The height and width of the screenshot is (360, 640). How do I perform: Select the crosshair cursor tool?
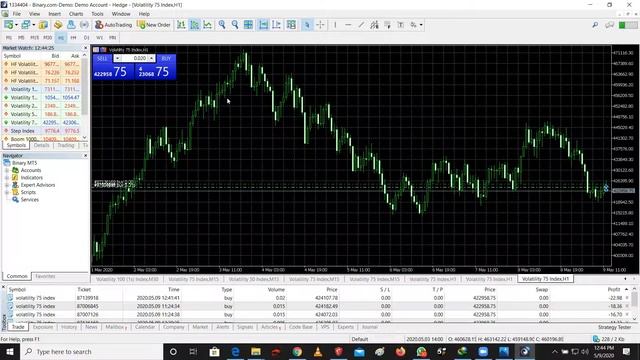pyautogui.click(x=320, y=25)
